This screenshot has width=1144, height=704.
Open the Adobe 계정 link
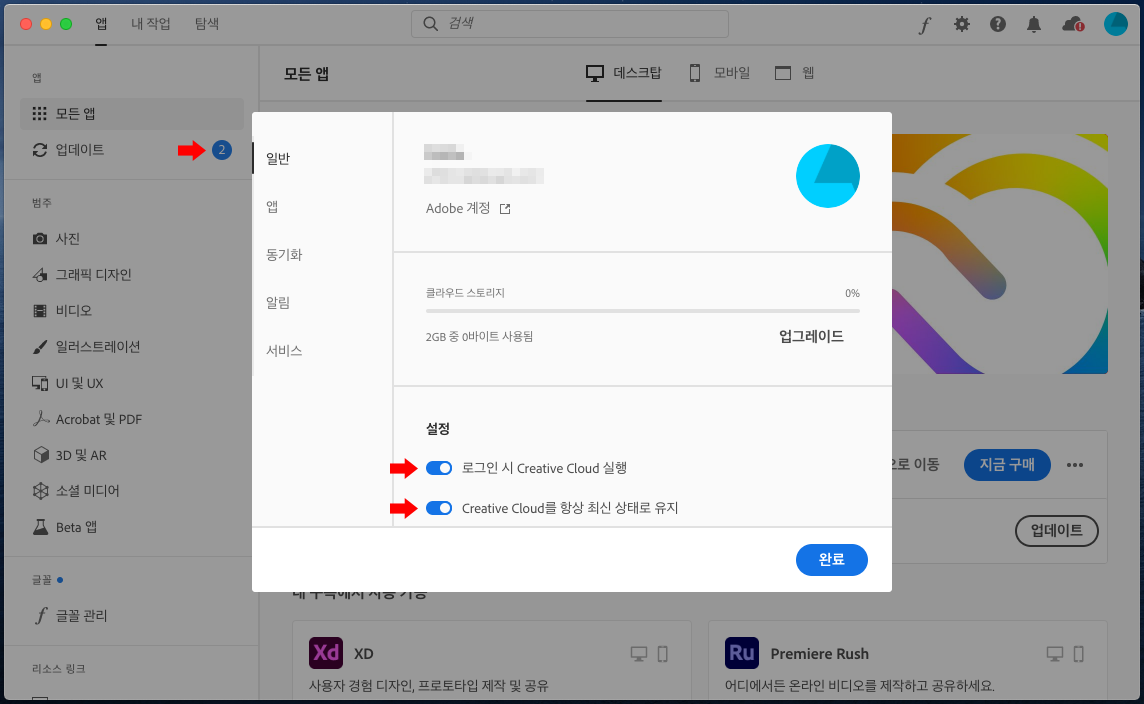click(468, 209)
